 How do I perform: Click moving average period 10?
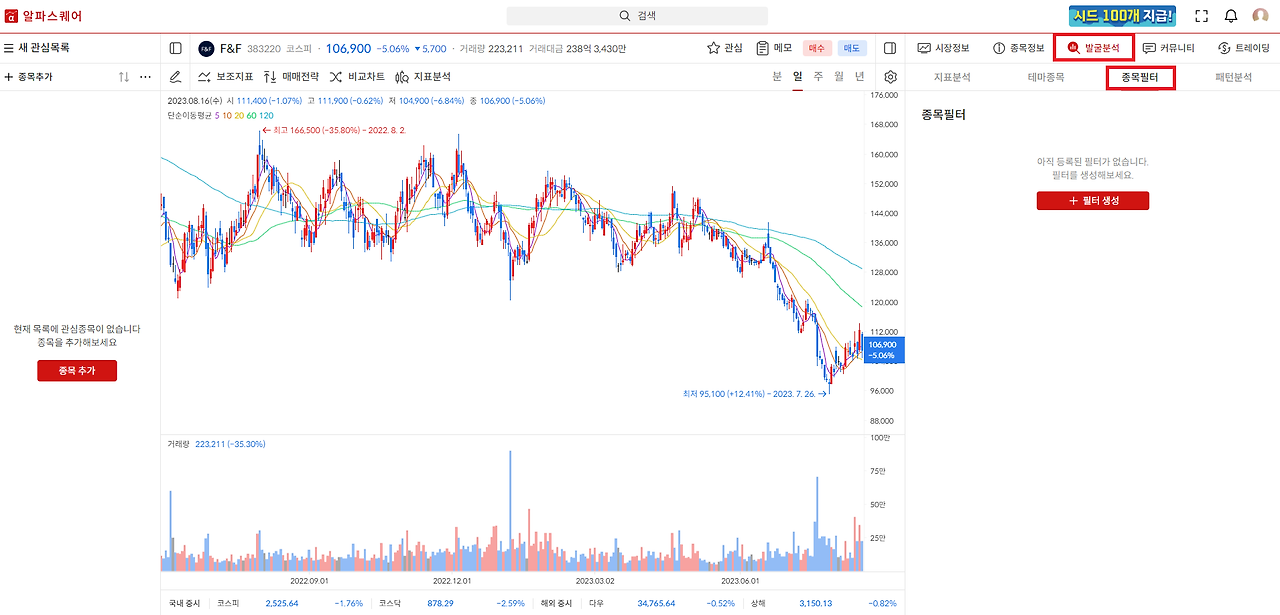228,116
